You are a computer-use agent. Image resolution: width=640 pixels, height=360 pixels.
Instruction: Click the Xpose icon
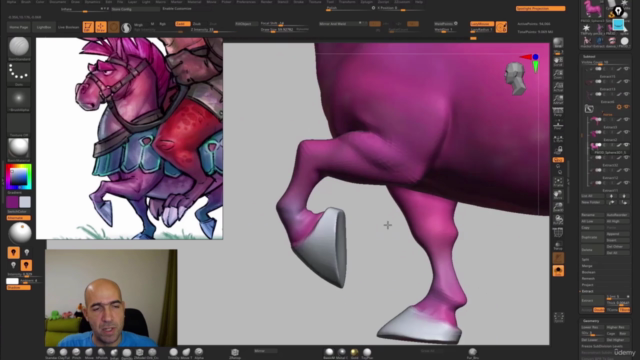tap(559, 317)
